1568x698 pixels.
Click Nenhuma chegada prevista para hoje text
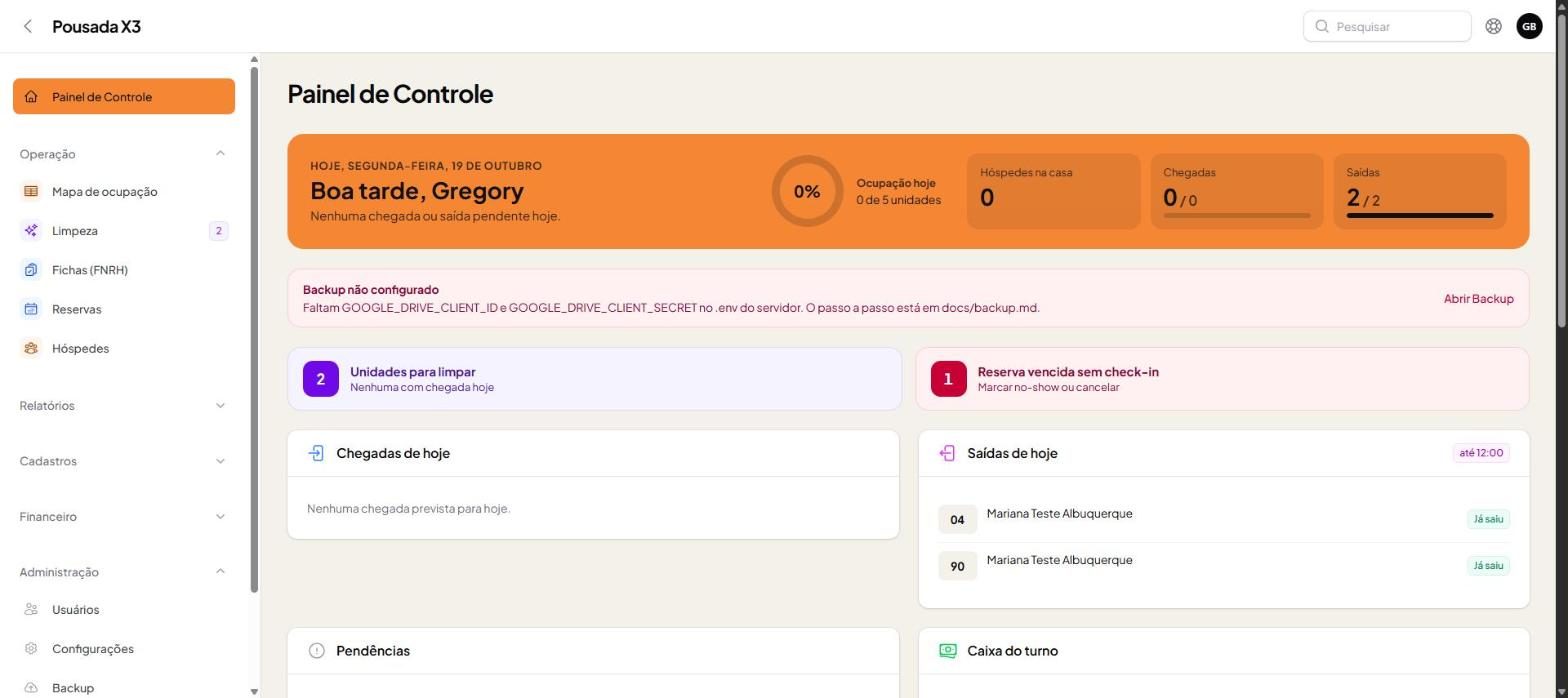click(408, 509)
